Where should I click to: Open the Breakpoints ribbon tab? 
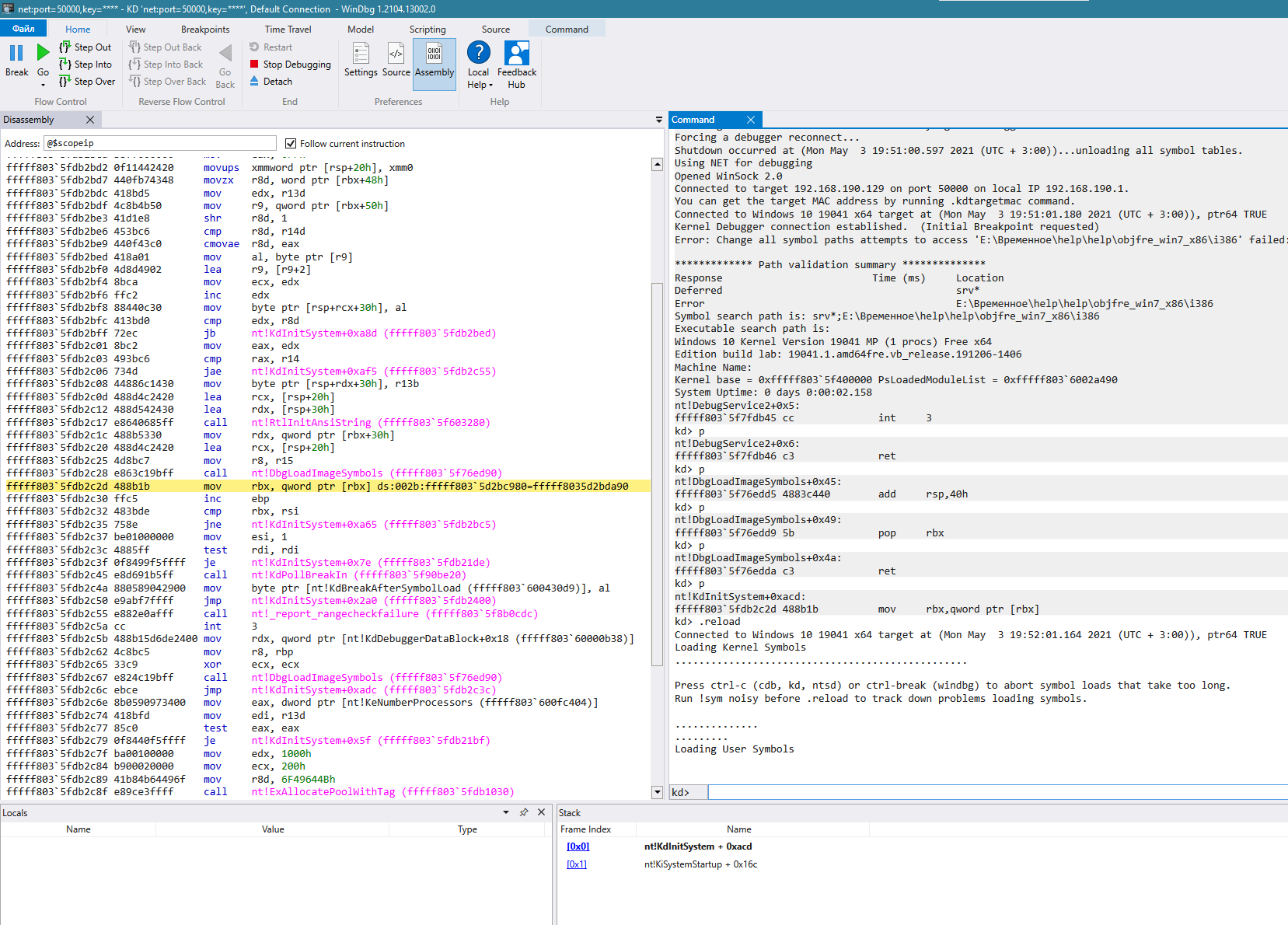point(205,30)
